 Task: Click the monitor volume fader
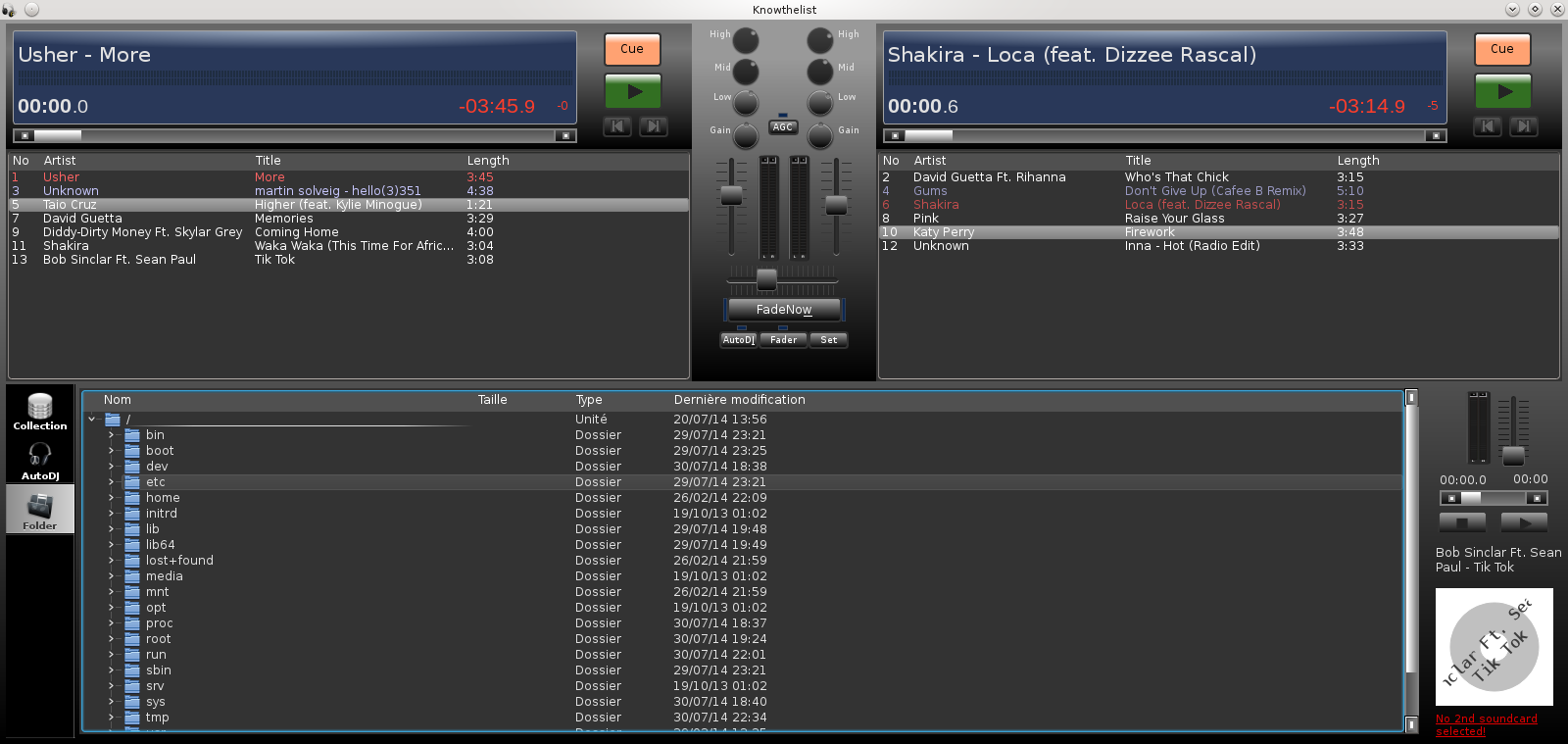1514,456
